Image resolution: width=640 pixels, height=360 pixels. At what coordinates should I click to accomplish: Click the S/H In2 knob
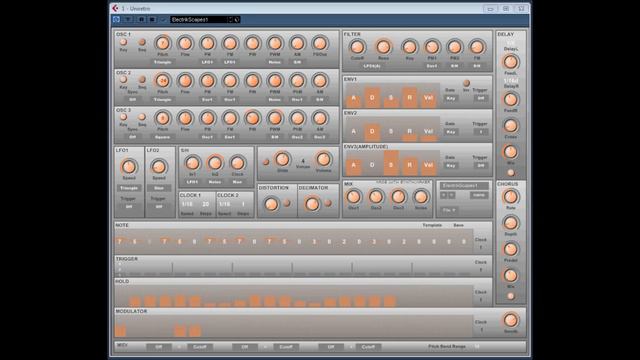(215, 163)
